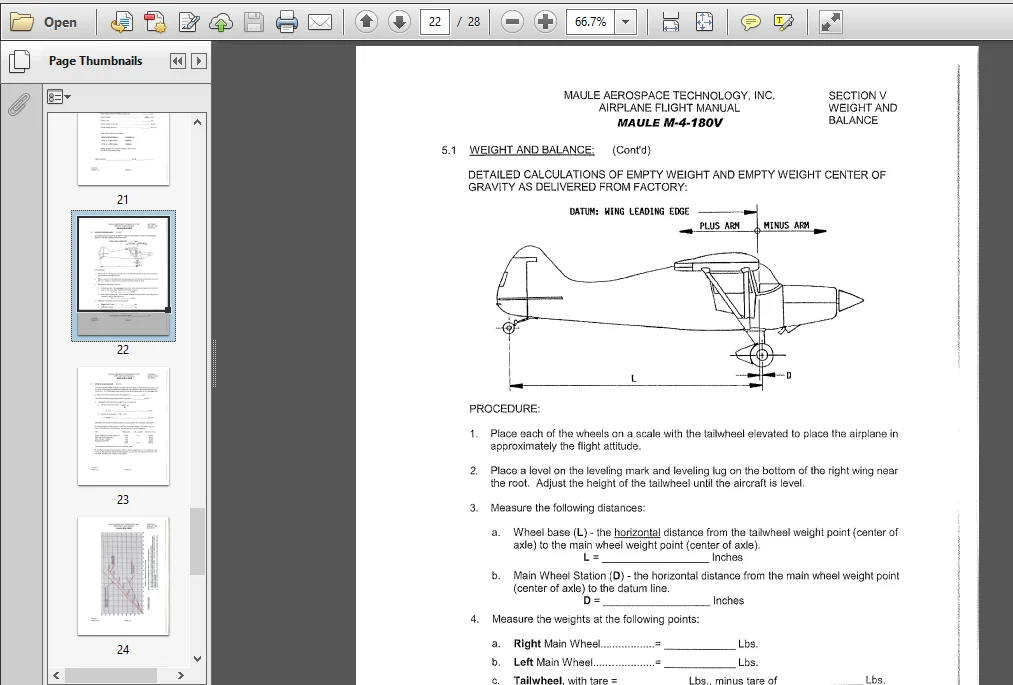The height and width of the screenshot is (685, 1013).
Task: Click thumbnail horizontal scrollbar left arrow
Action: 56,675
